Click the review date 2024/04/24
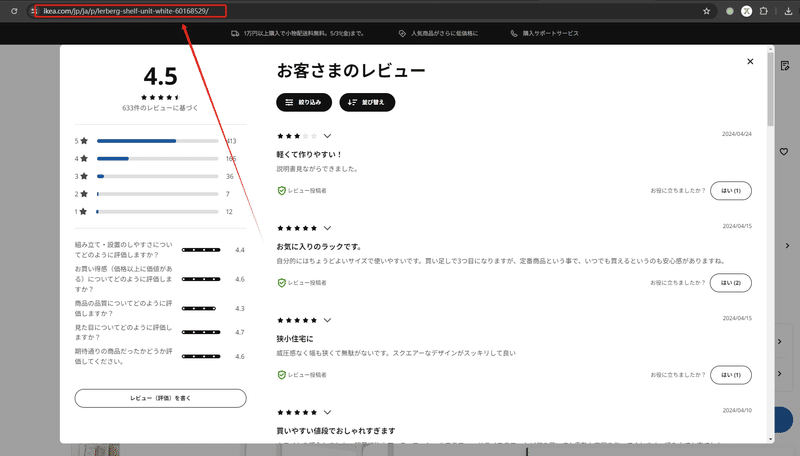Image resolution: width=800 pixels, height=456 pixels. click(x=737, y=134)
